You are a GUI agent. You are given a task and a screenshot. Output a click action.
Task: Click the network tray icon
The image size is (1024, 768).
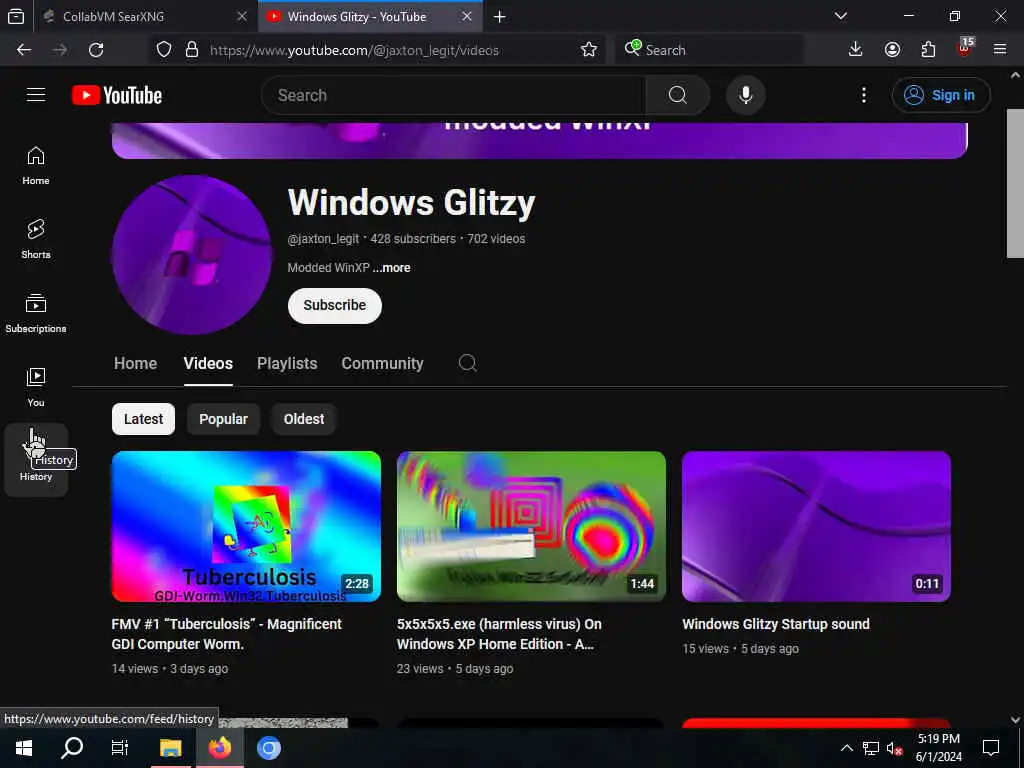[x=871, y=748]
